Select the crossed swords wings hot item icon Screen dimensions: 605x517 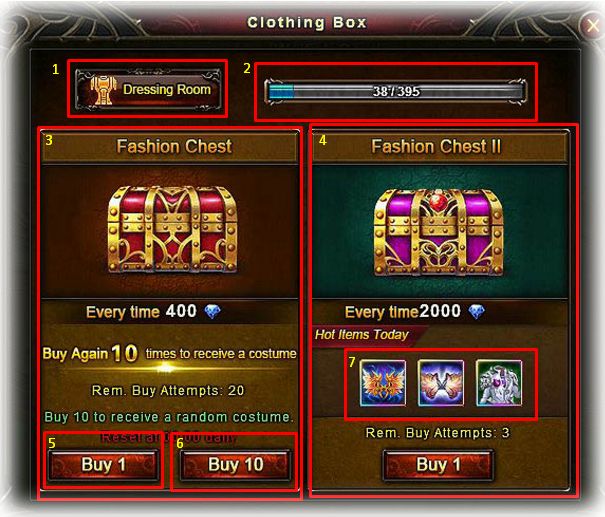coord(441,383)
